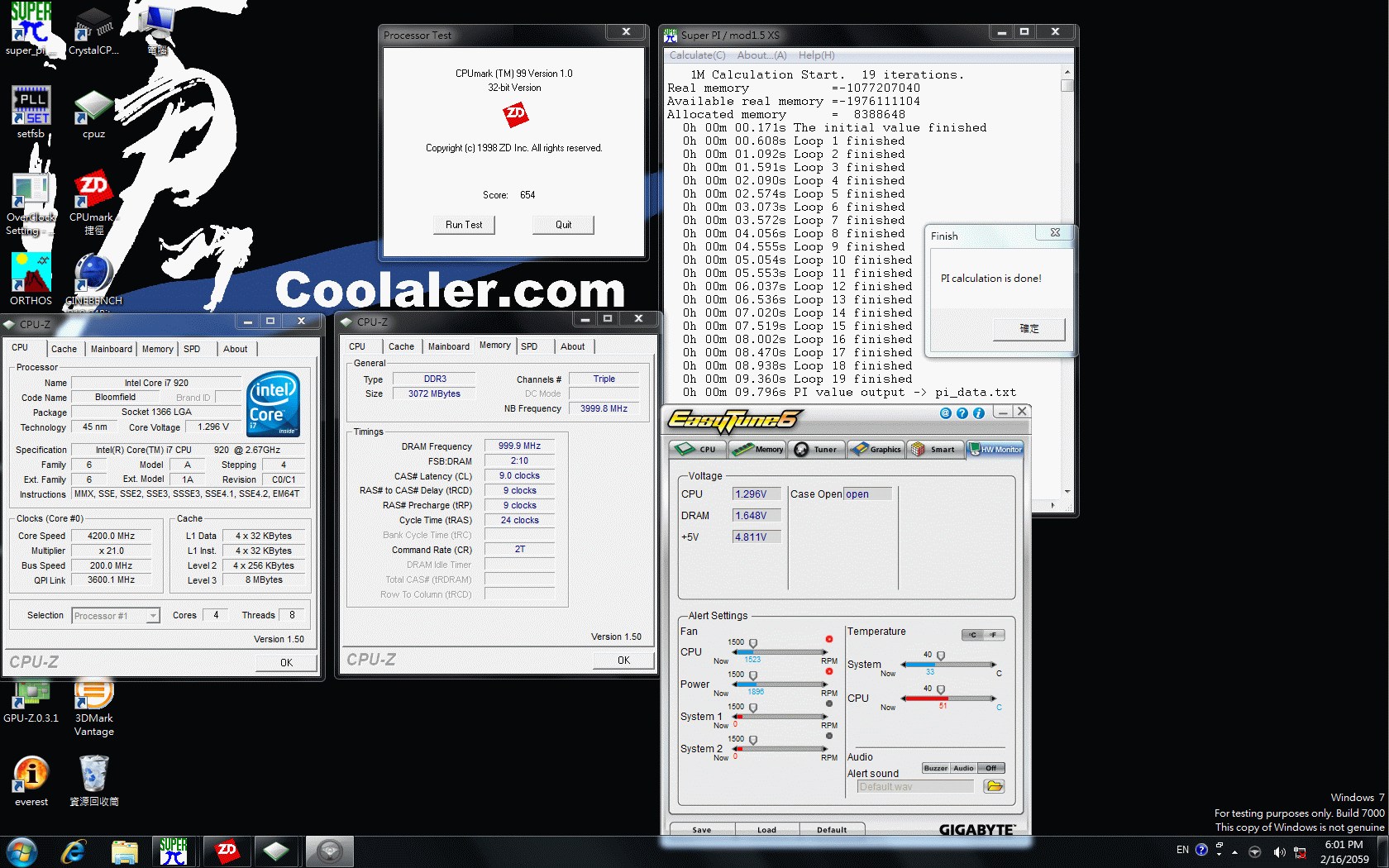This screenshot has width=1389, height=868.
Task: Click the EasyTune6 help question icon
Action: (x=962, y=413)
